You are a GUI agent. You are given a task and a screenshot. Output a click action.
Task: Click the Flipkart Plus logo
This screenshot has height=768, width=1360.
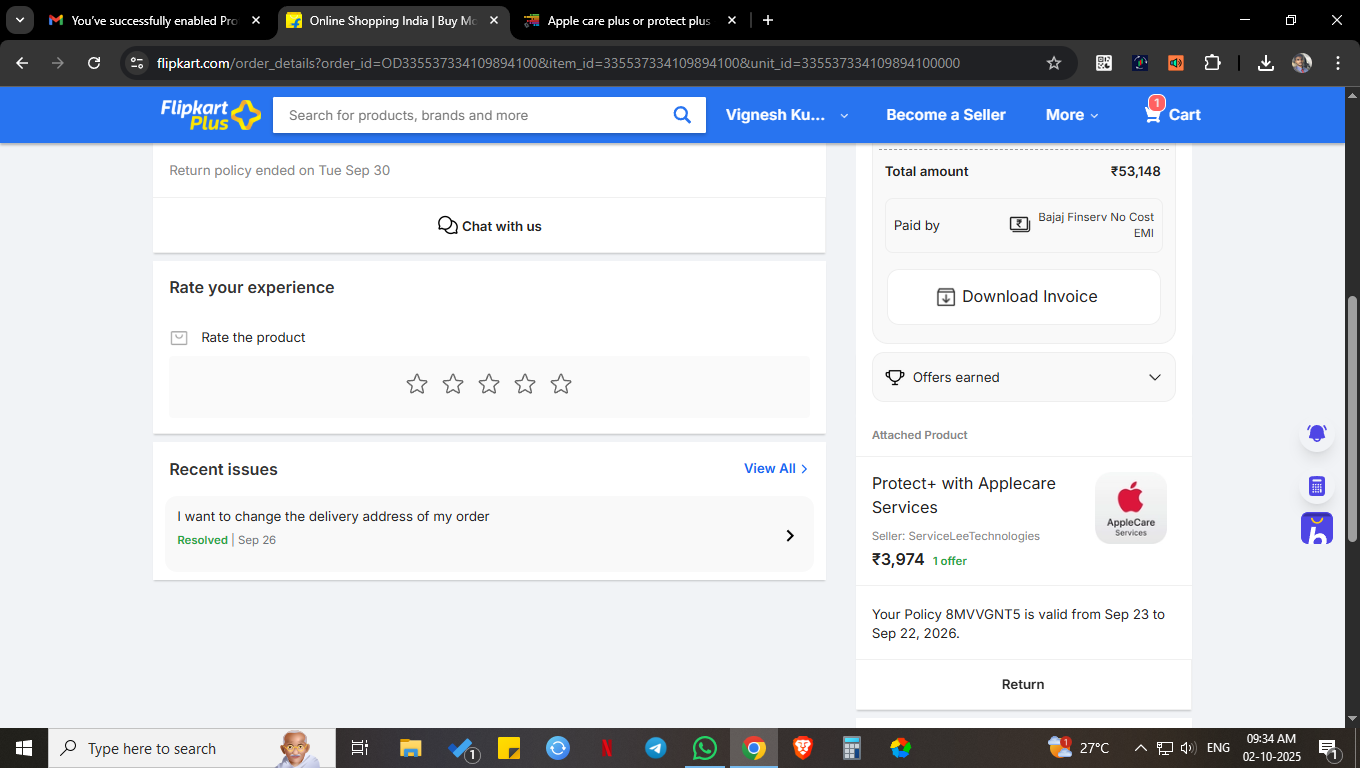[x=210, y=114]
